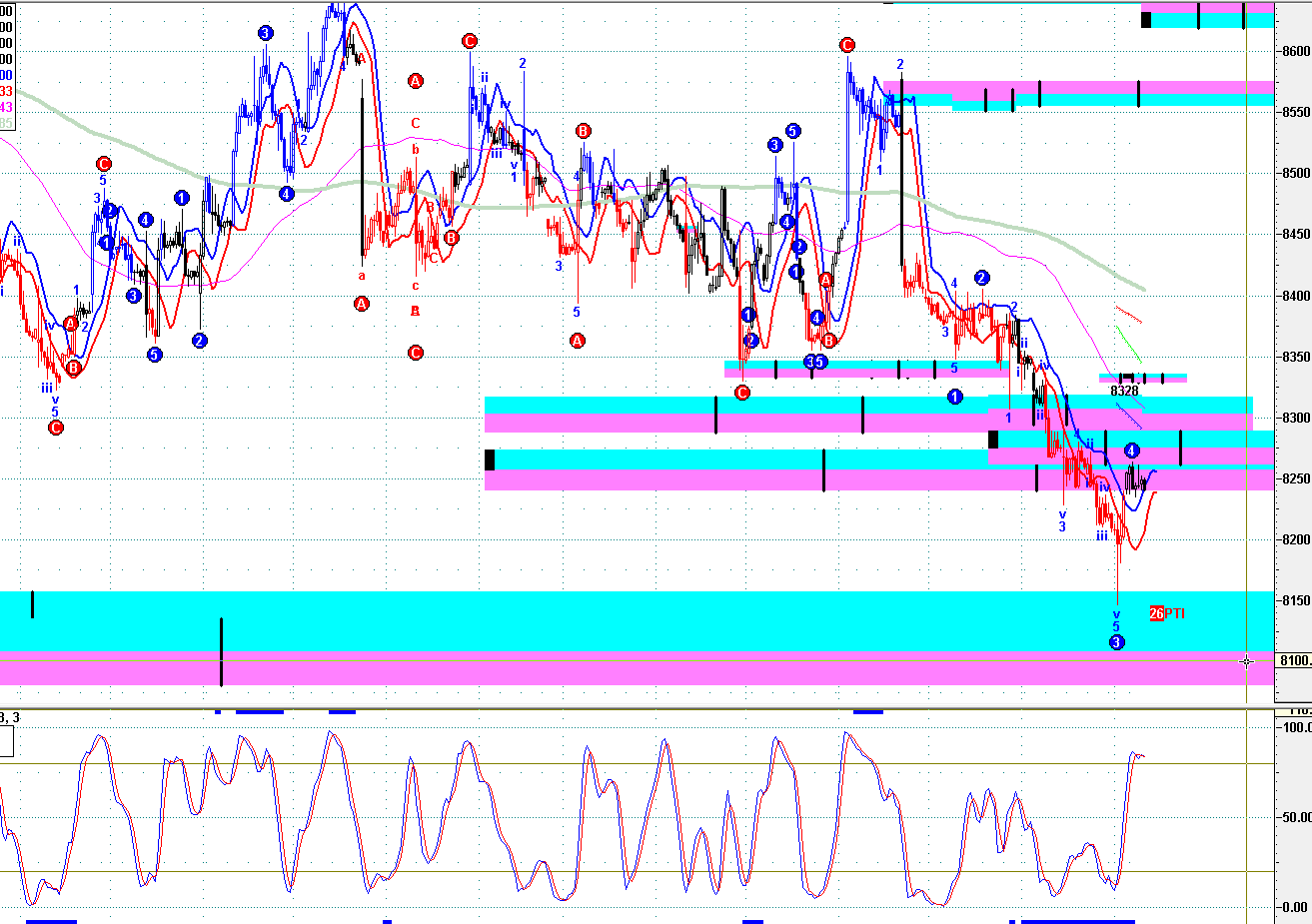1312x924 pixels.
Task: Click the long blue bar under the oscillator's right side
Action: click(1077, 921)
